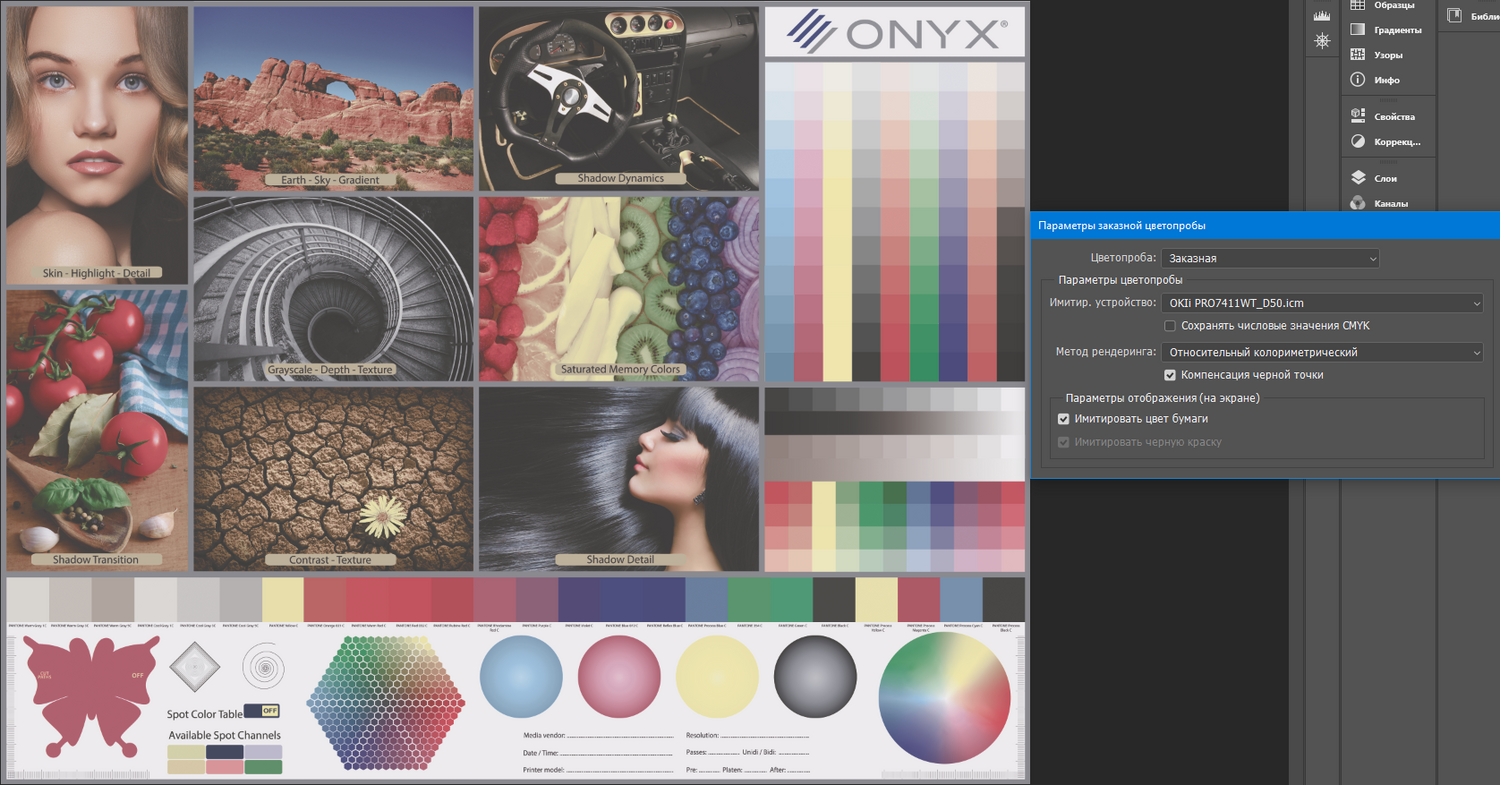Click the Skin - Highlight - Detail caption
Image resolution: width=1500 pixels, height=785 pixels.
pos(96,273)
